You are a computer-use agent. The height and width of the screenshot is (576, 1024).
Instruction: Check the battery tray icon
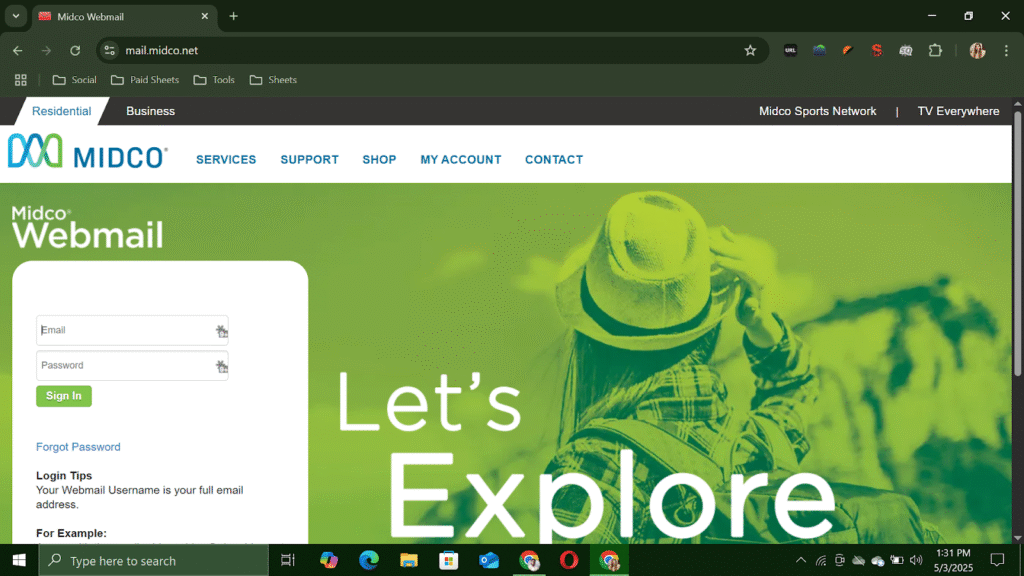coord(897,560)
